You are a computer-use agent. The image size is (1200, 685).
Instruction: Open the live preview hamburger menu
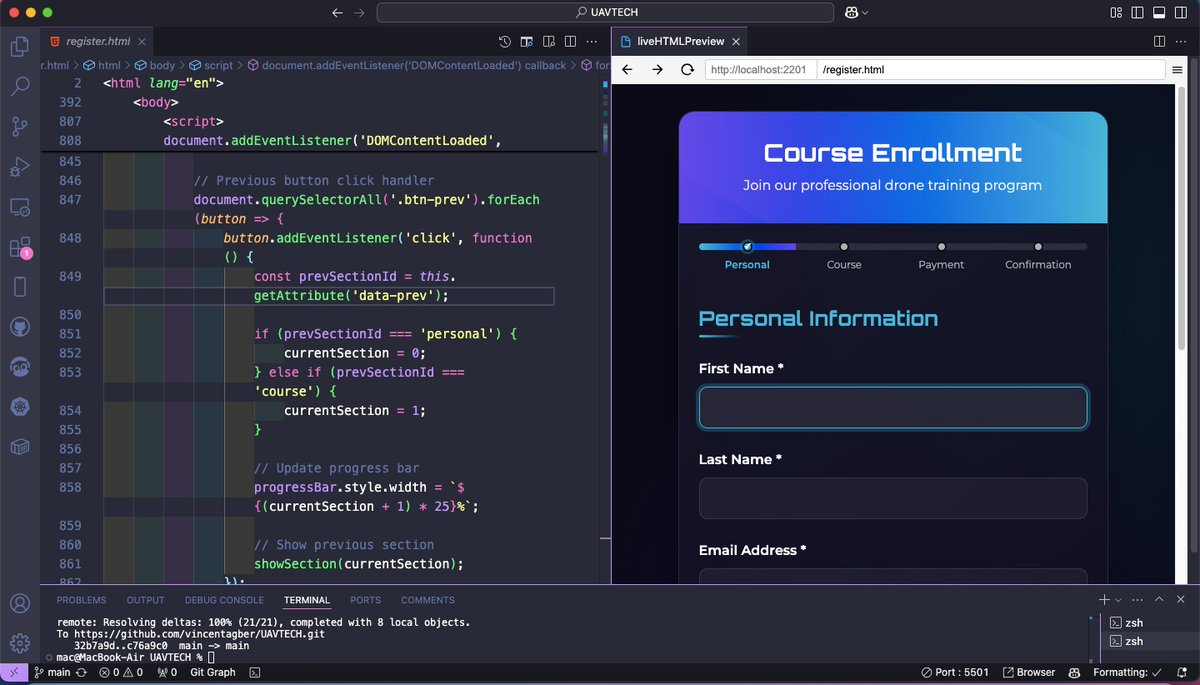pyautogui.click(x=1177, y=70)
